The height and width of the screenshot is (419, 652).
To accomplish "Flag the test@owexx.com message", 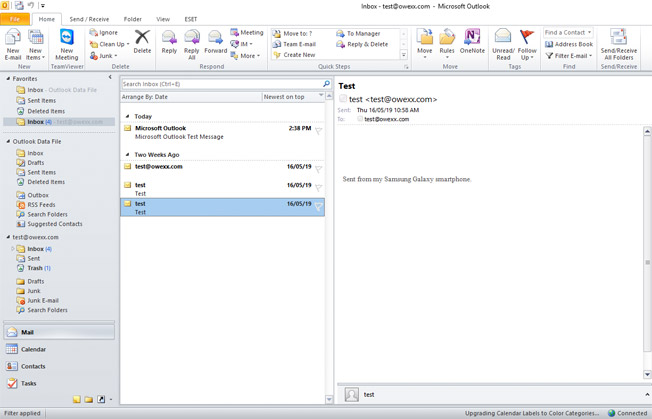I will click(319, 170).
